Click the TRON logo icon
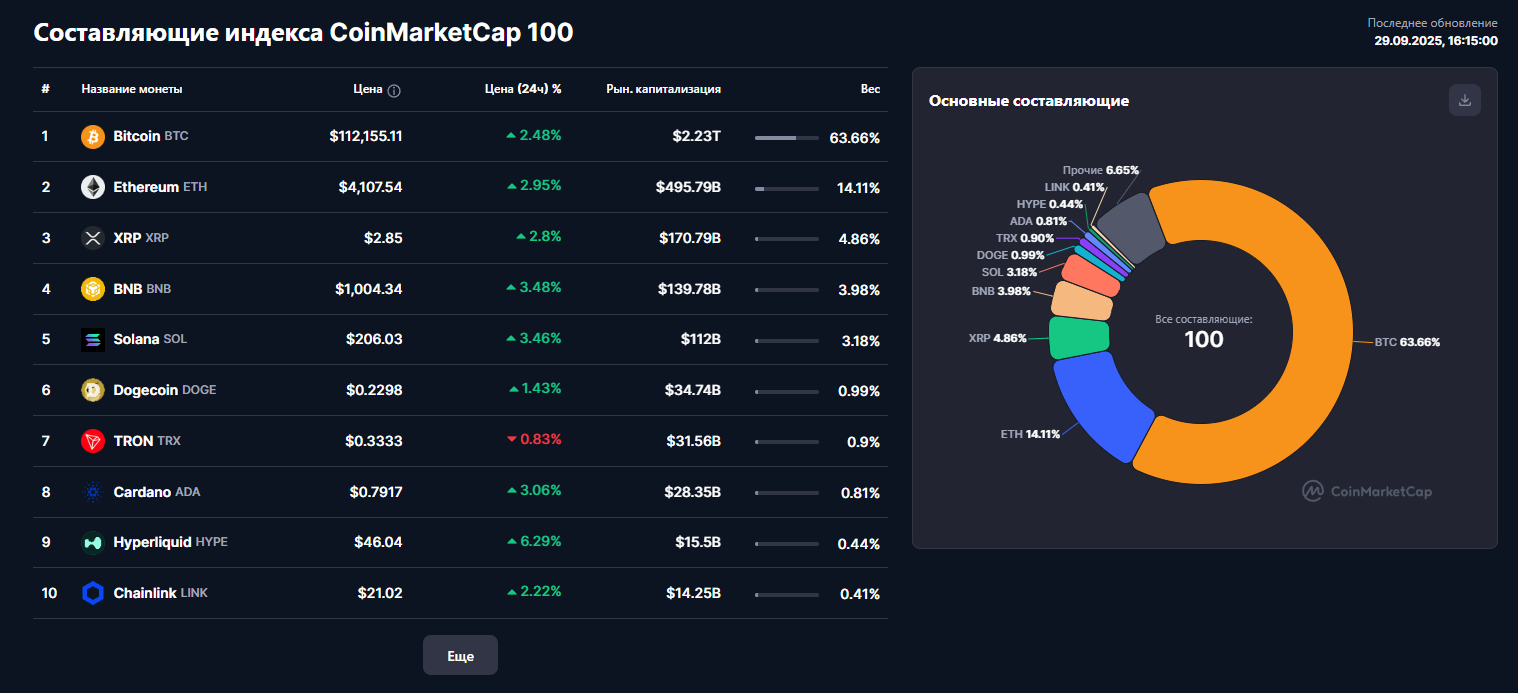 click(x=93, y=441)
